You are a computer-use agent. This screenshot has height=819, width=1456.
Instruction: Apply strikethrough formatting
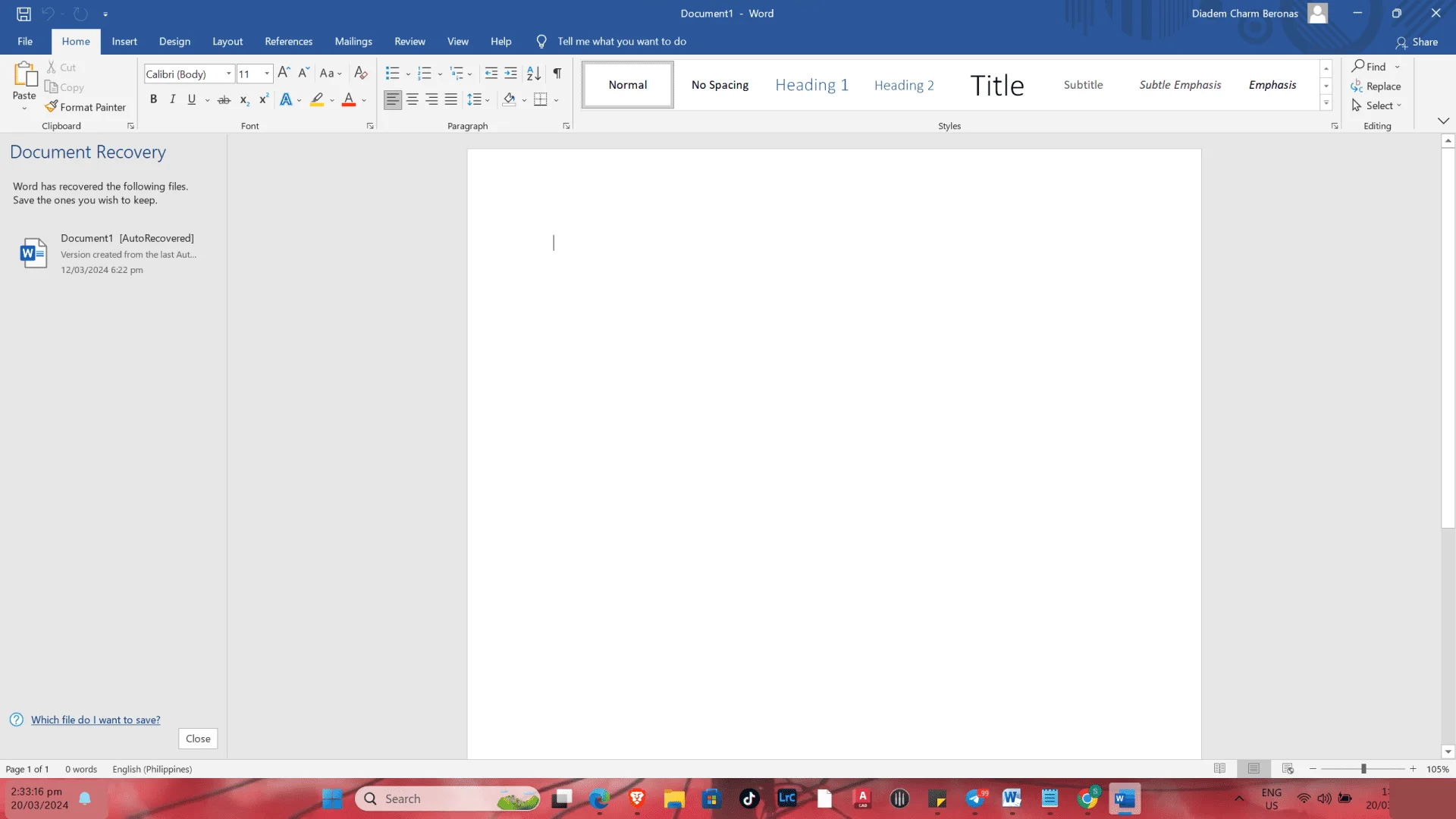click(224, 99)
